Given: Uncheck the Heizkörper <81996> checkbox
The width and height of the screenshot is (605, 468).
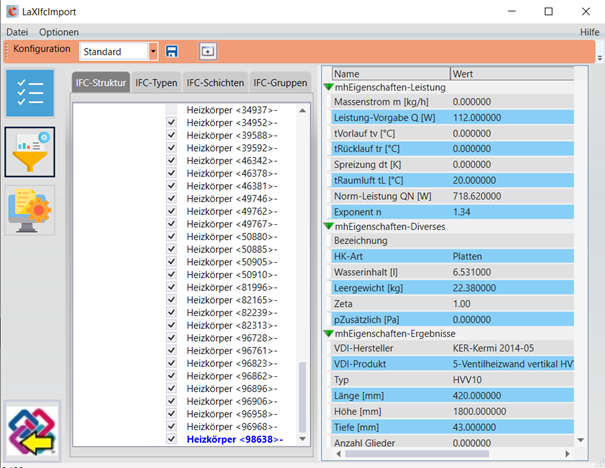Looking at the screenshot, I should click(x=171, y=287).
